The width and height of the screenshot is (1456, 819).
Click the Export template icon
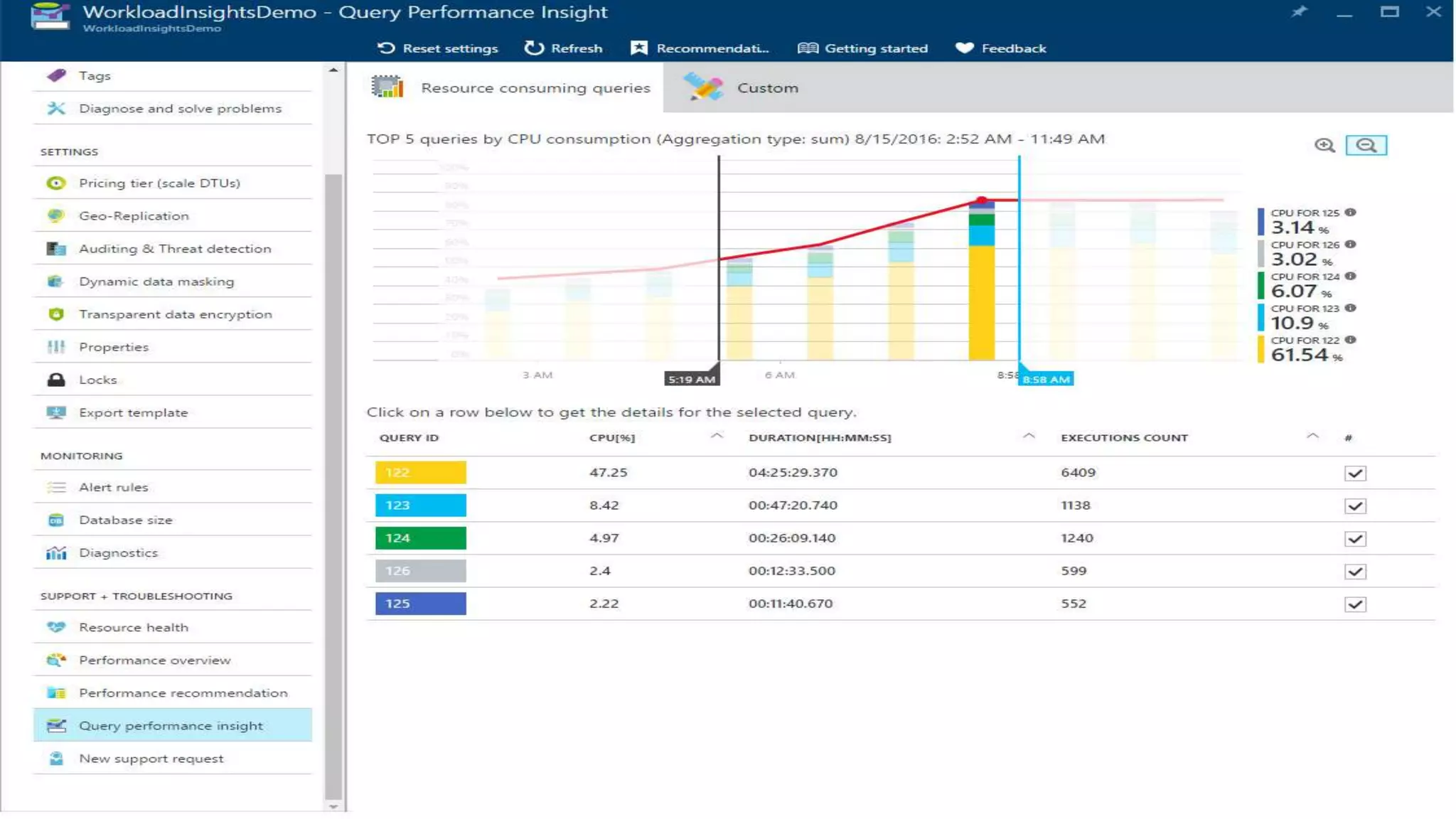56,412
